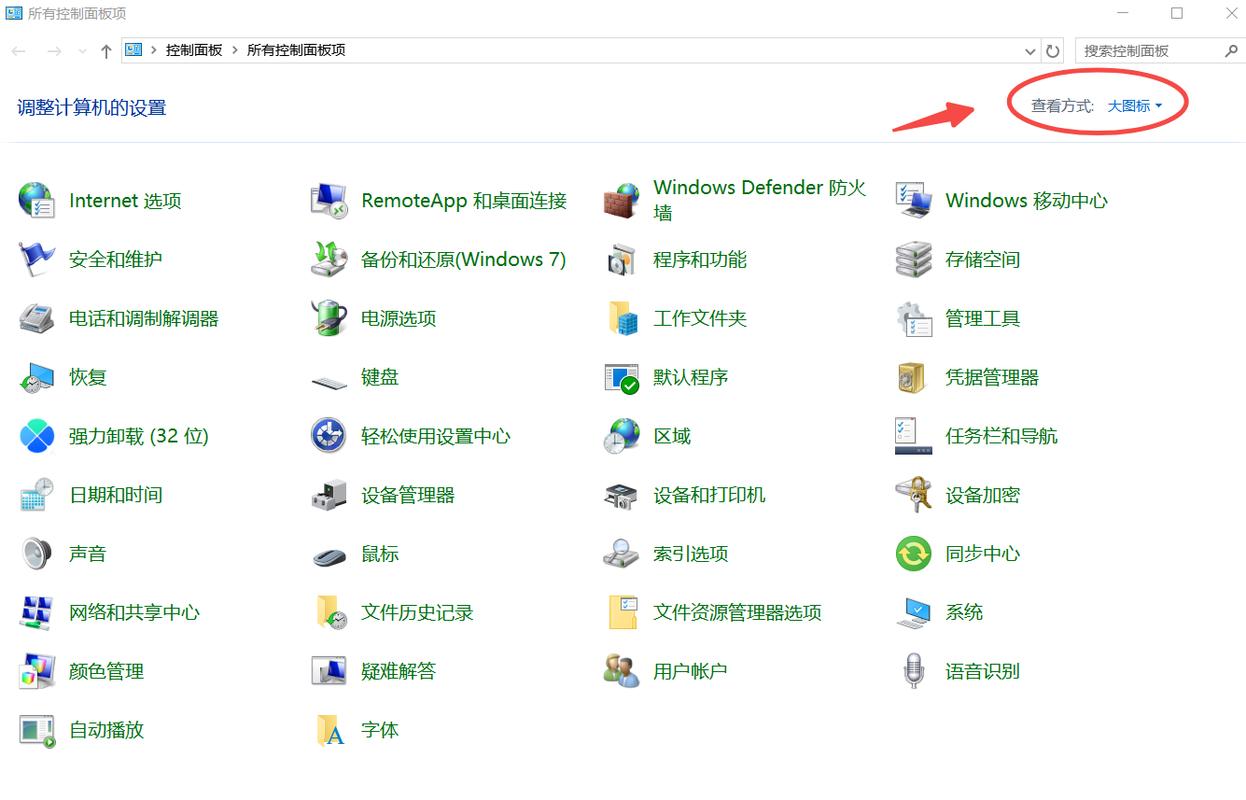1246x800 pixels.
Task: Select the 所有控制面板项 breadcrumb segment
Action: coord(296,50)
